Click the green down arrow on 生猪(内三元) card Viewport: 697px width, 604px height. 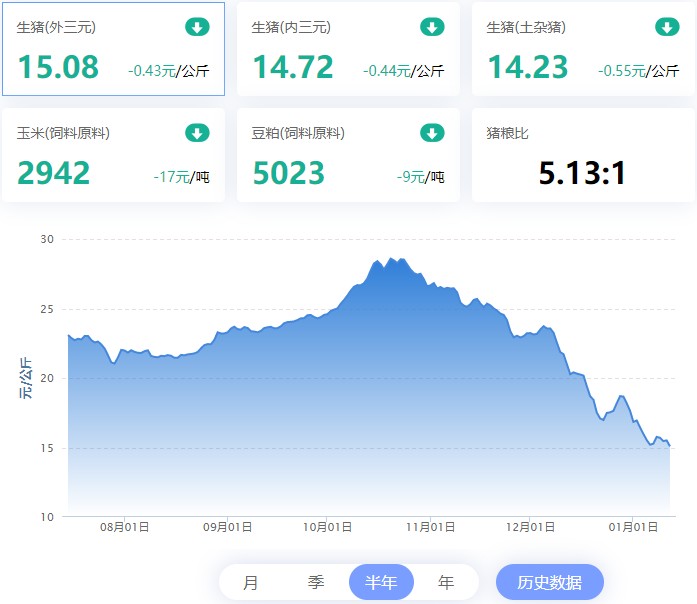point(432,27)
